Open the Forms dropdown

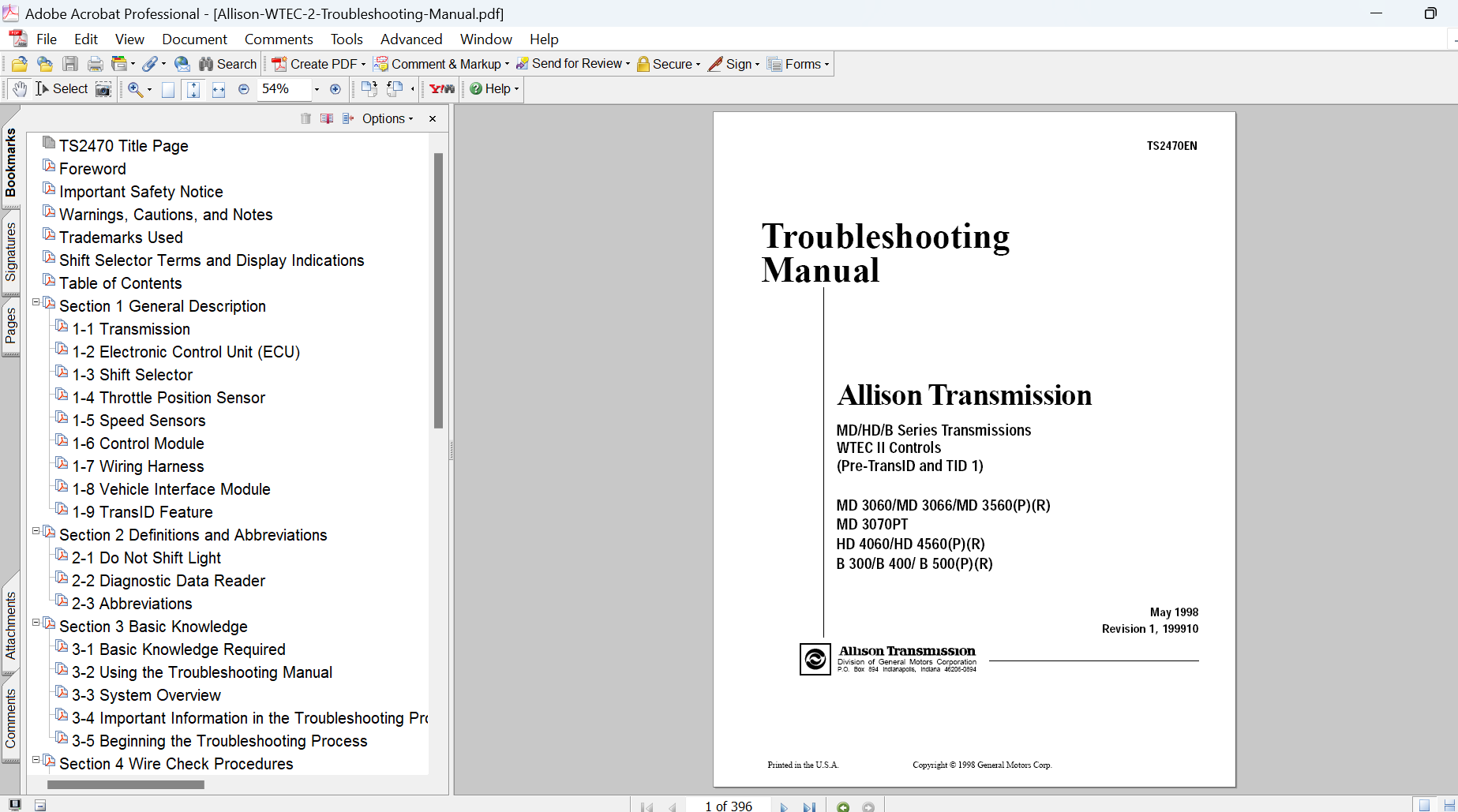(798, 64)
